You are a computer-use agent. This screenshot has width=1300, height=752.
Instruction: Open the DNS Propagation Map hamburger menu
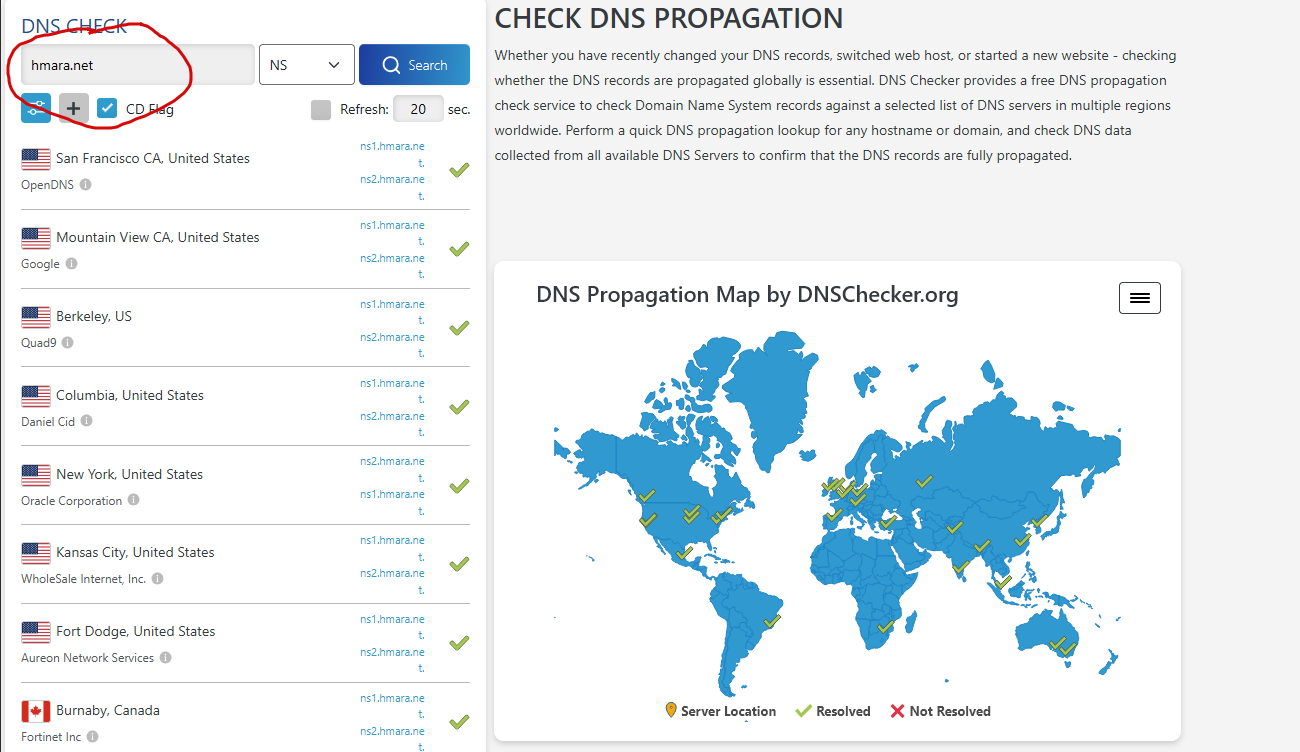[1139, 298]
